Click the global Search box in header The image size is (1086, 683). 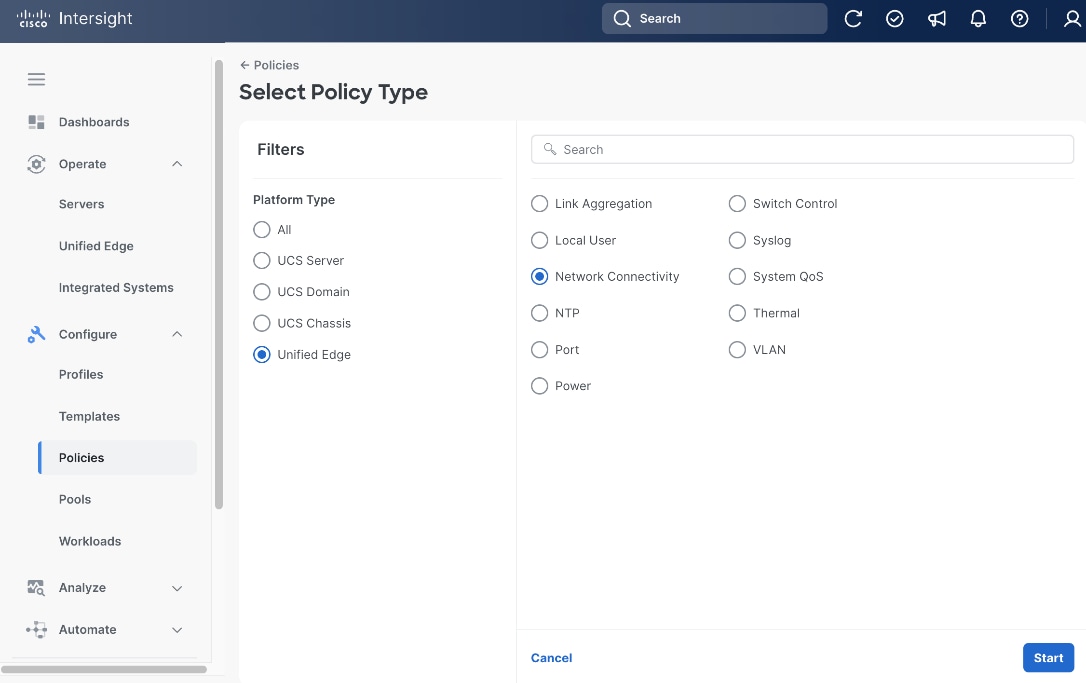714,19
